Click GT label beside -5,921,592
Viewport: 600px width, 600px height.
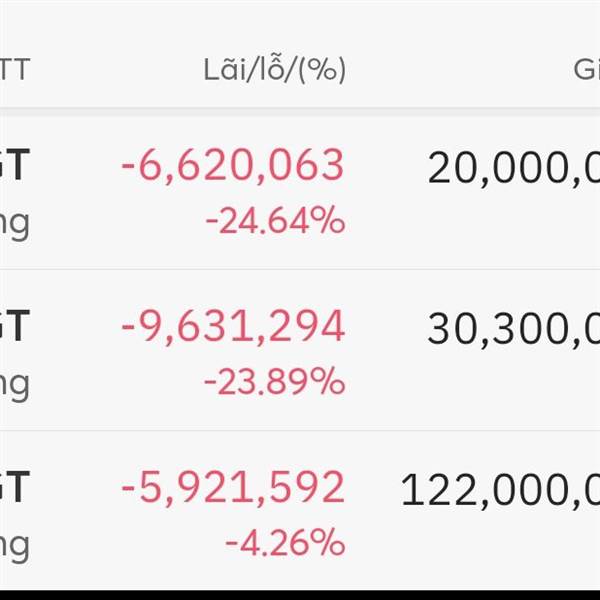point(15,488)
